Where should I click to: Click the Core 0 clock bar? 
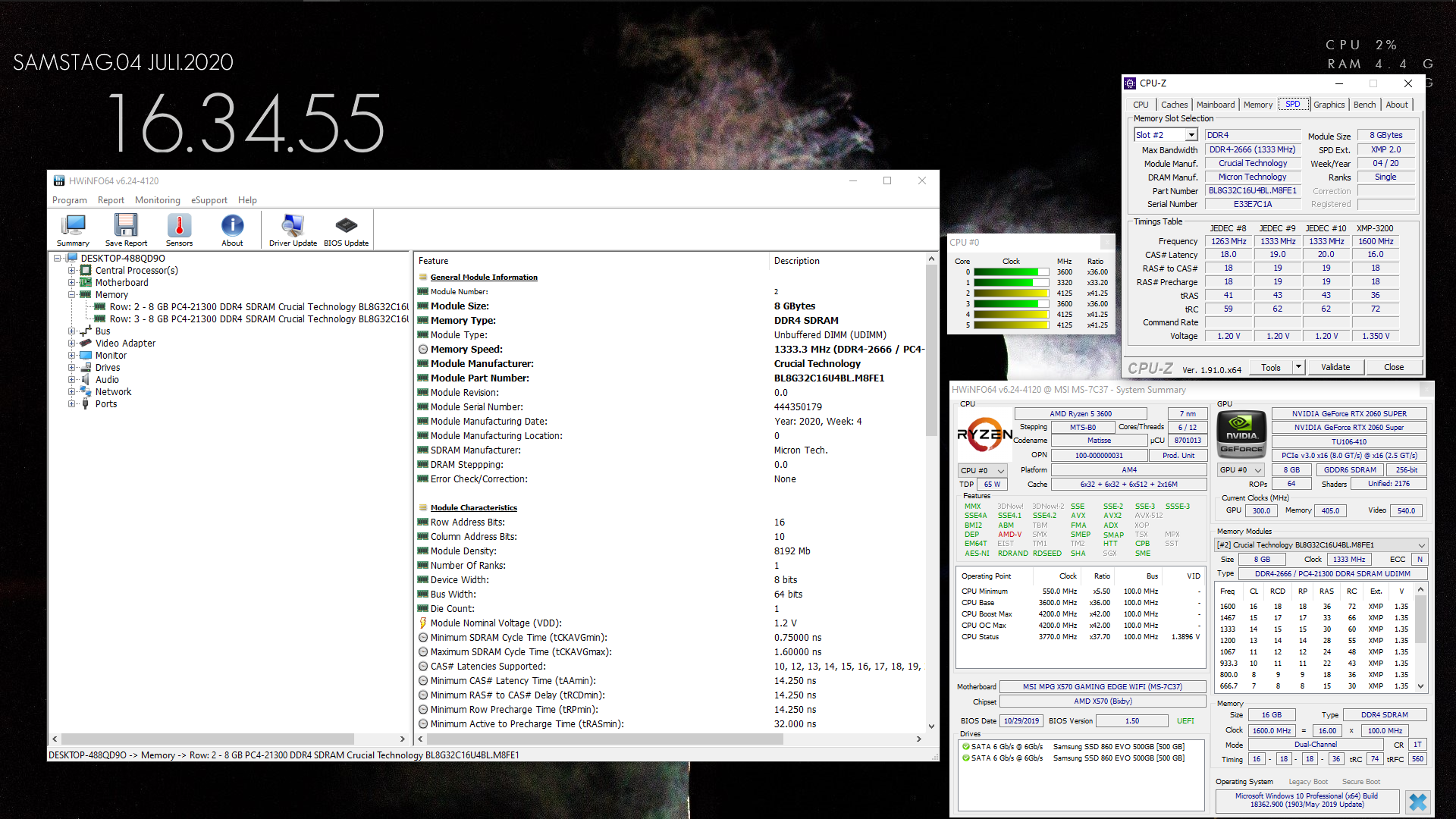pyautogui.click(x=1011, y=272)
